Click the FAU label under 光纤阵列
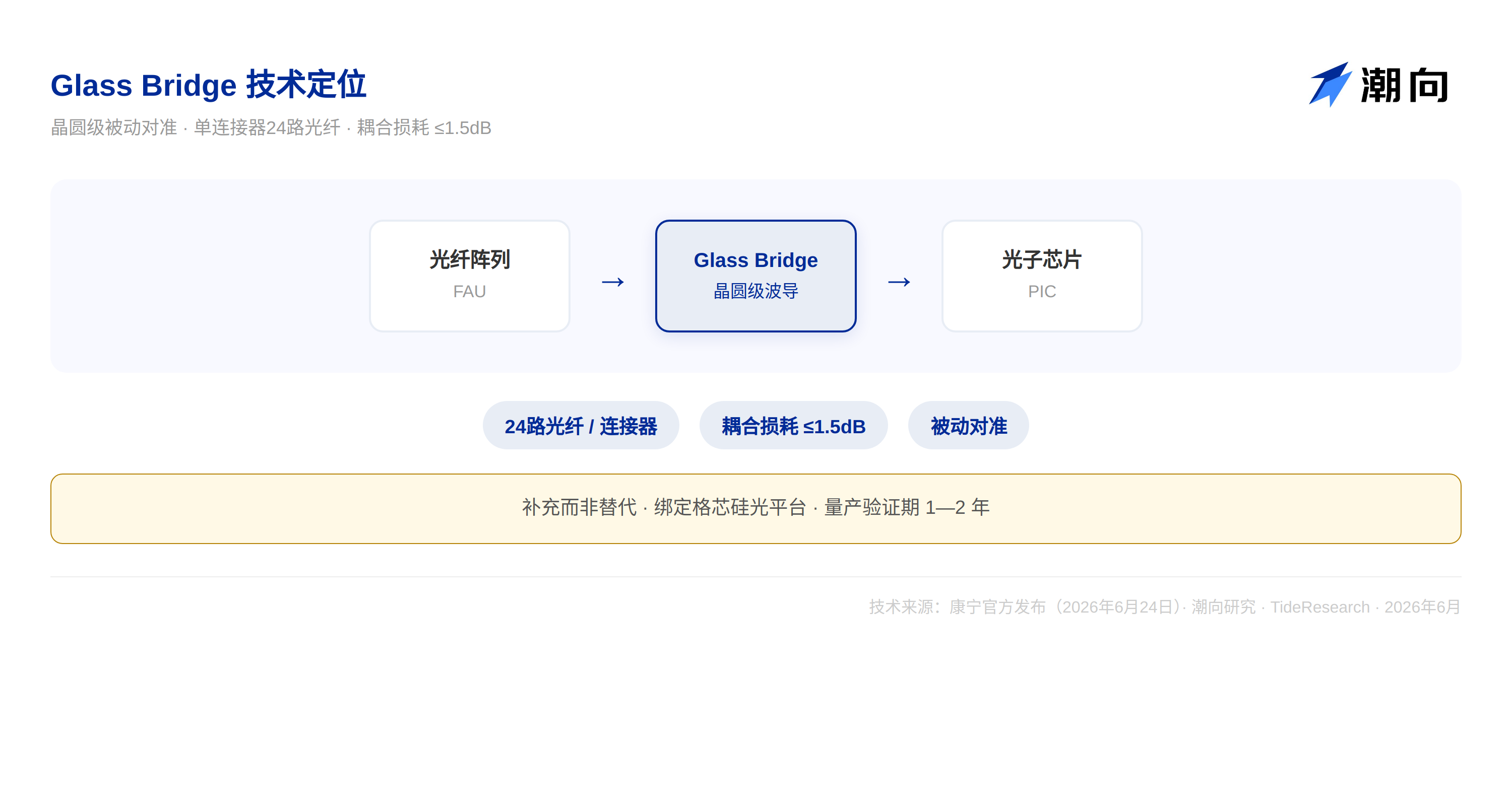Viewport: 1512px width, 806px height. [470, 292]
